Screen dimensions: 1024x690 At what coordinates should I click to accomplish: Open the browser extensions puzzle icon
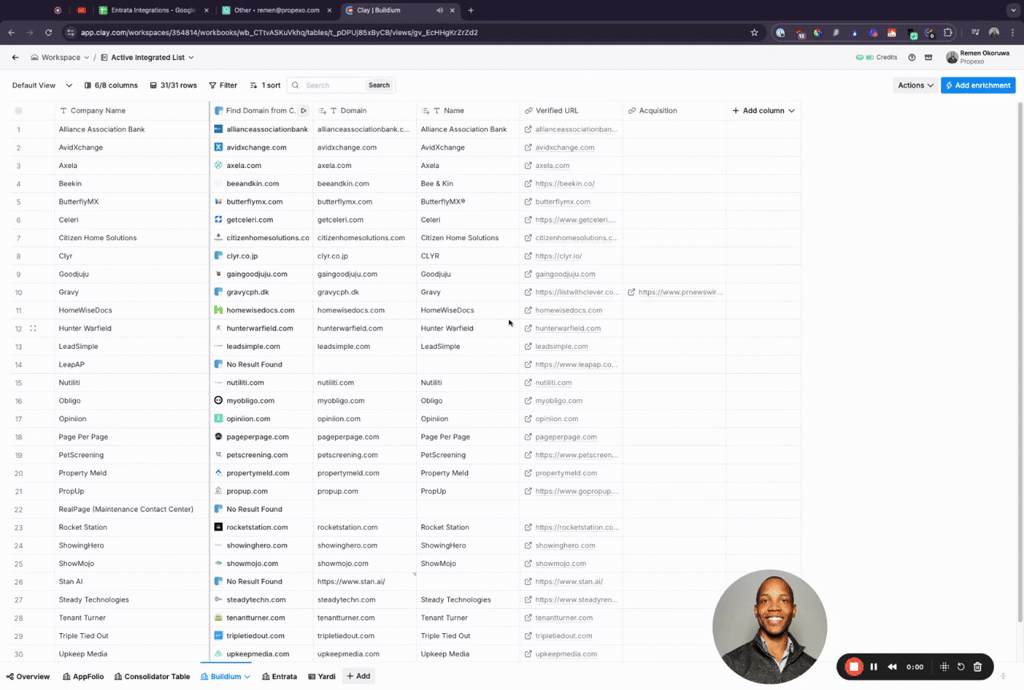point(948,32)
